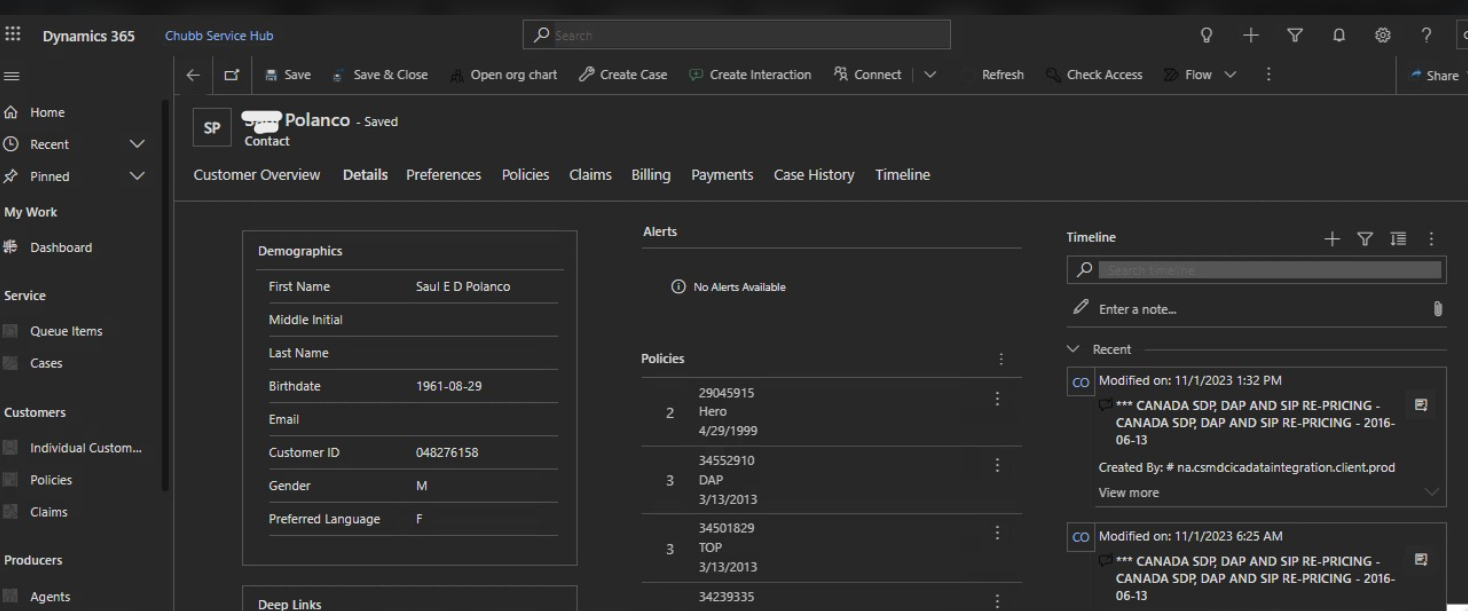Filter the Timeline with funnel icon
The image size is (1468, 611).
[x=1365, y=238]
